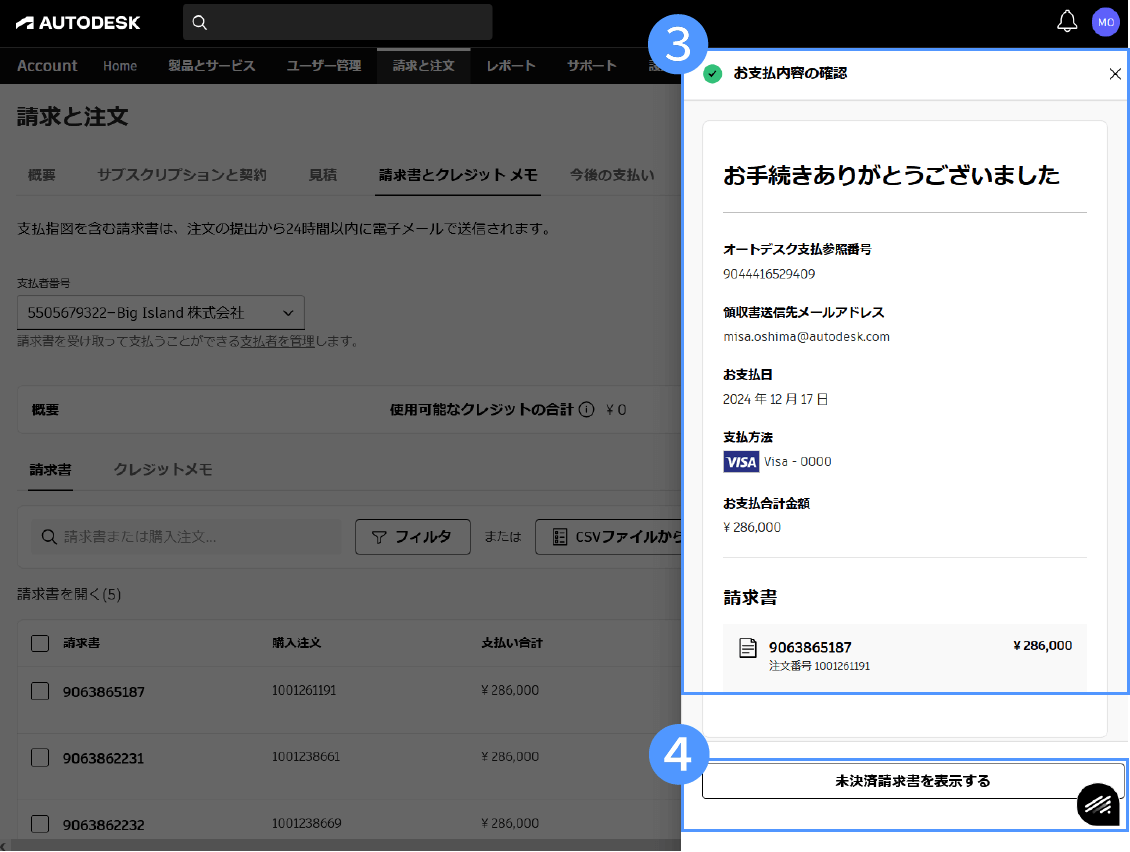The height and width of the screenshot is (852, 1130).
Task: Click the document icon for invoice 9063865187
Action: coord(747,648)
